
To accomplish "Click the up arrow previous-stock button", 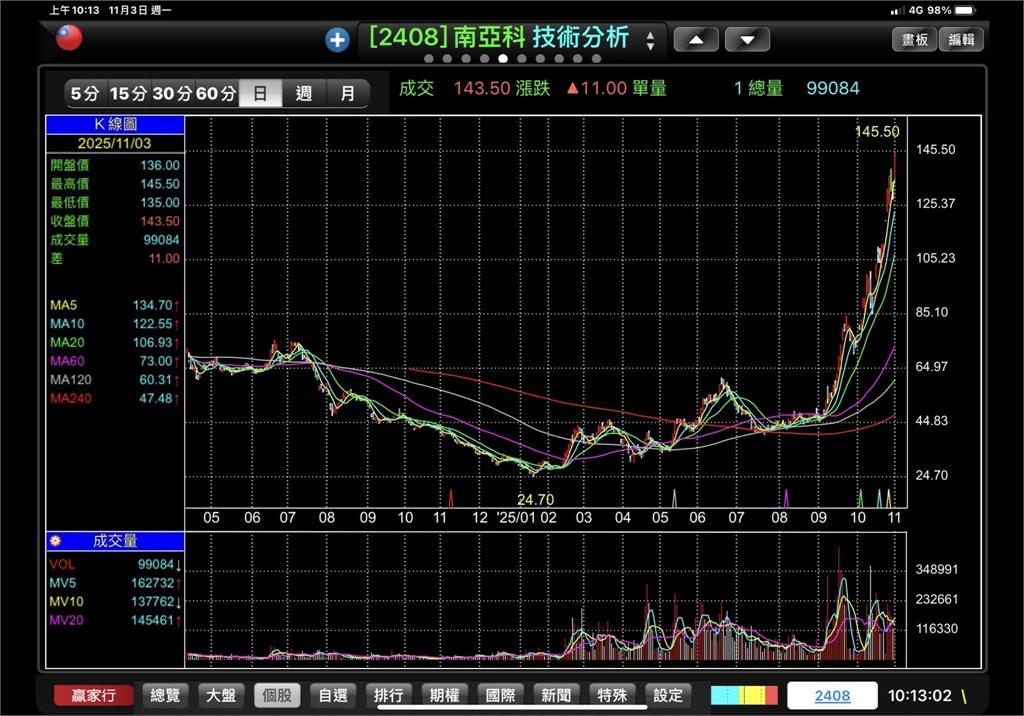I will tap(696, 40).
